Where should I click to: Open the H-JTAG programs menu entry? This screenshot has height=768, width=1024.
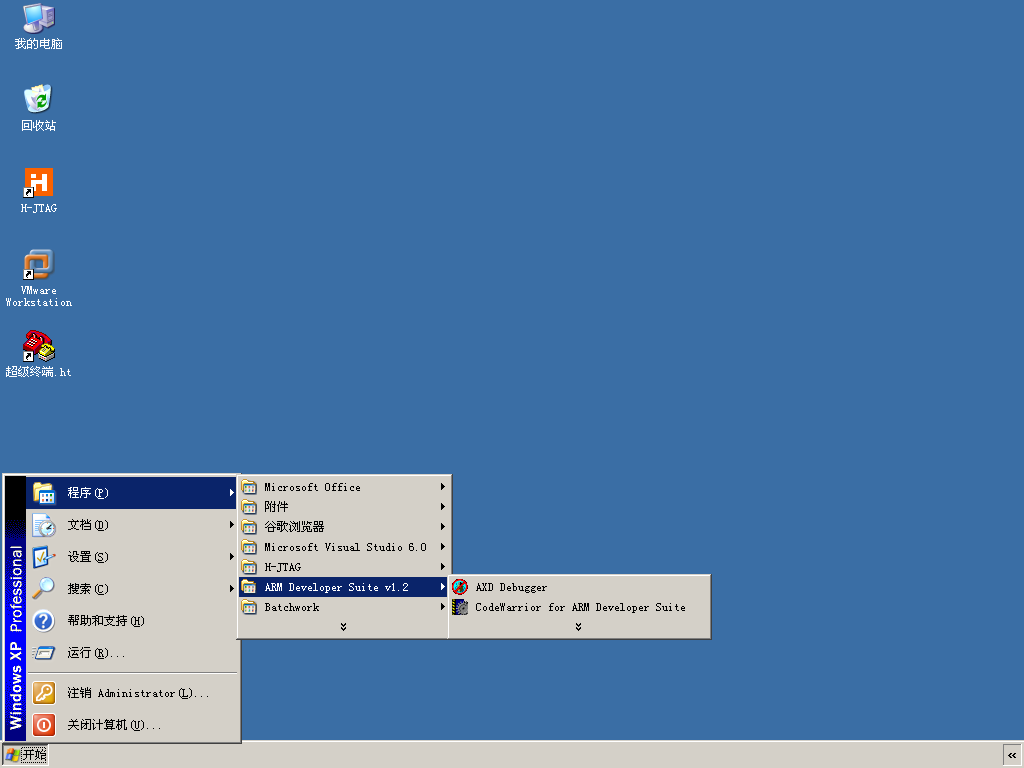(344, 567)
